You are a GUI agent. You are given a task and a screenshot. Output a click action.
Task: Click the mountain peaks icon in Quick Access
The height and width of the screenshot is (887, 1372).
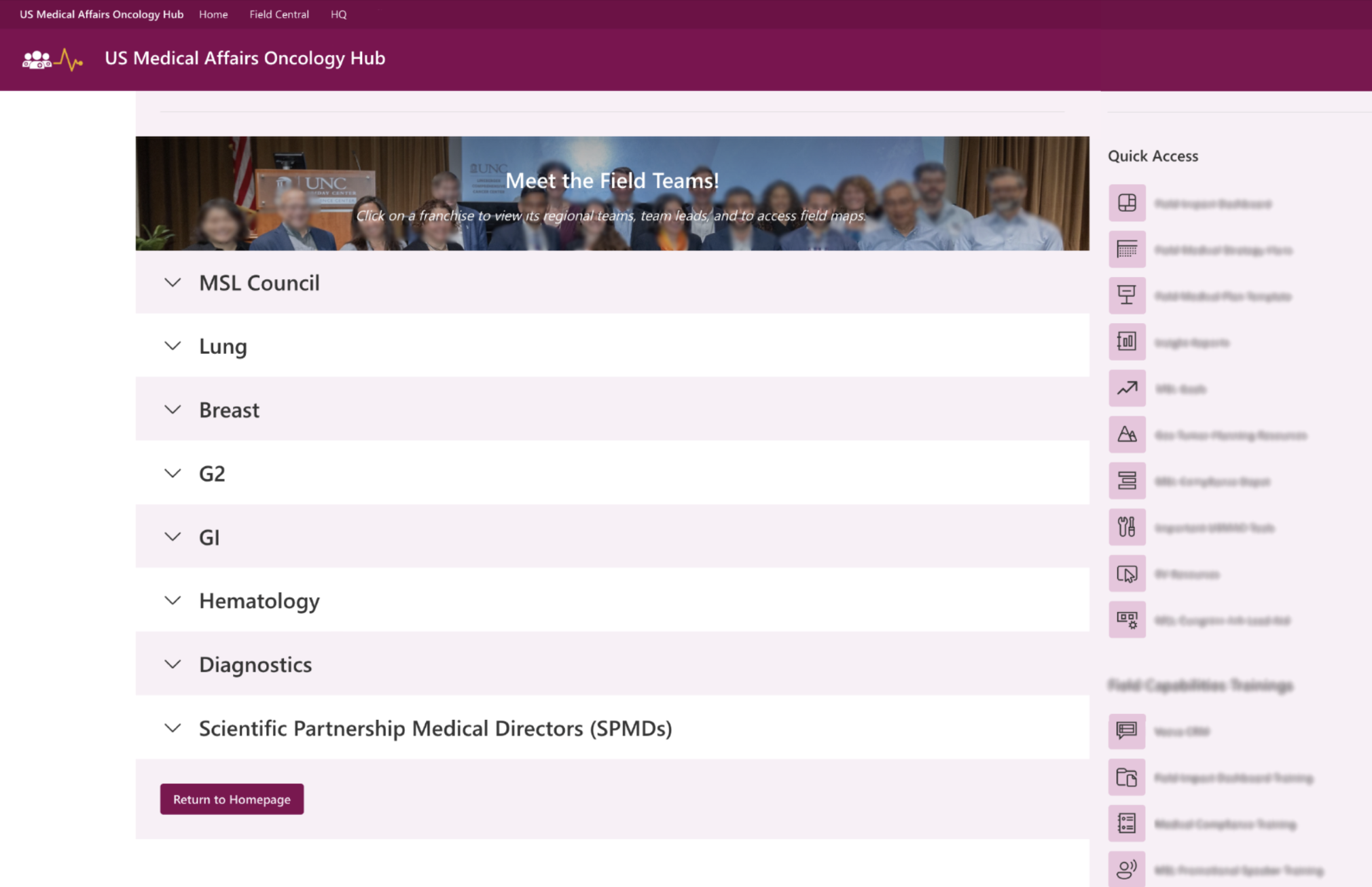(1127, 435)
